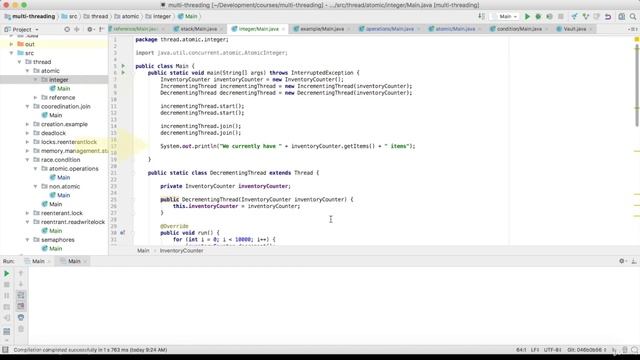Screen dimensions: 640x360
Task: Open Main file under integer package
Action: pos(63,89)
